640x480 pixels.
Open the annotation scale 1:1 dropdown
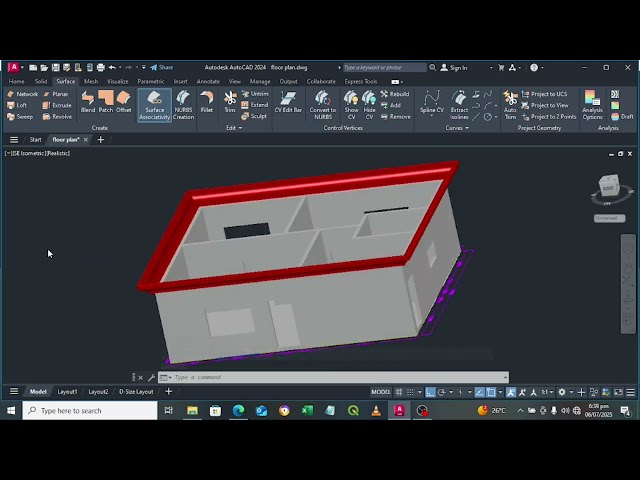click(x=547, y=392)
